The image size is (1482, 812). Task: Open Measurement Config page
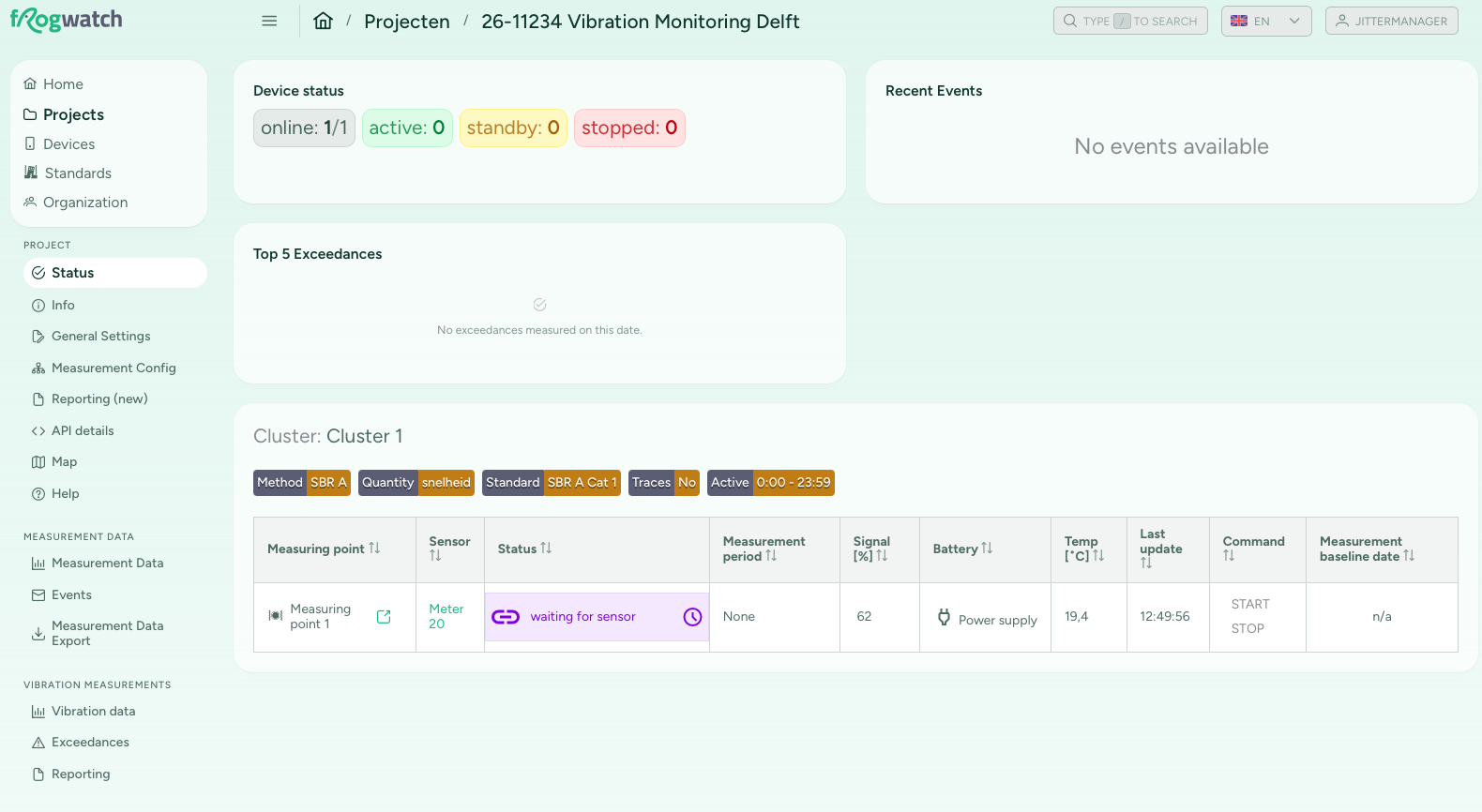pos(115,368)
